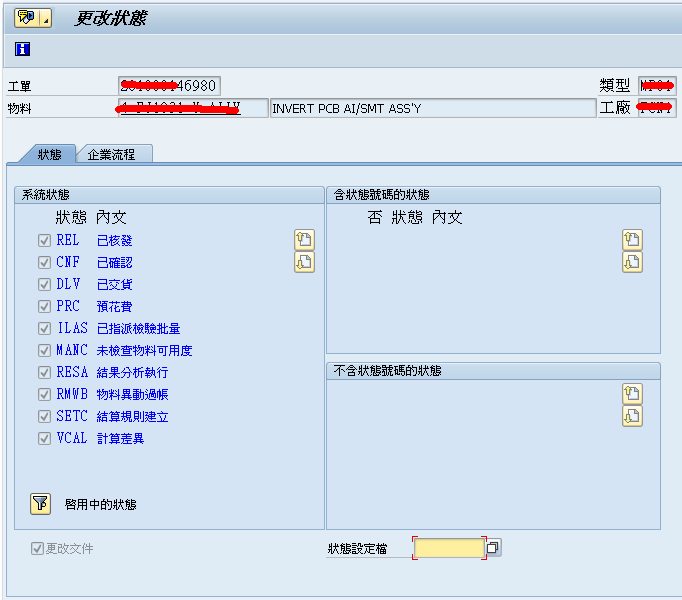This screenshot has width=682, height=600.
Task: Click the 工廠 plant field
Action: point(657,108)
